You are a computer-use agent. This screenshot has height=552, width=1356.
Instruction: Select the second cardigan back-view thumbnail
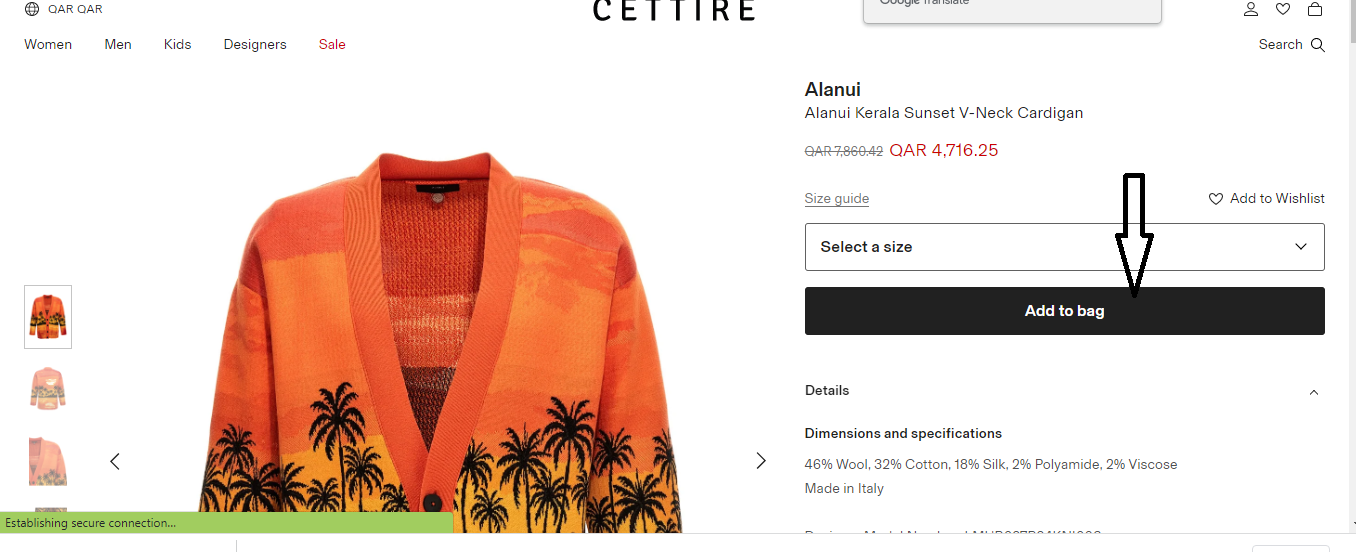pos(48,389)
